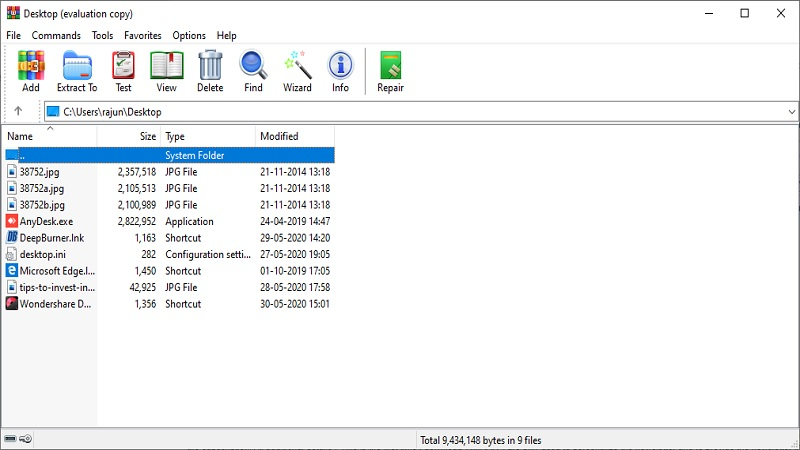
Task: Click the address path C:\Users\rajun\Desktop field
Action: coord(421,112)
